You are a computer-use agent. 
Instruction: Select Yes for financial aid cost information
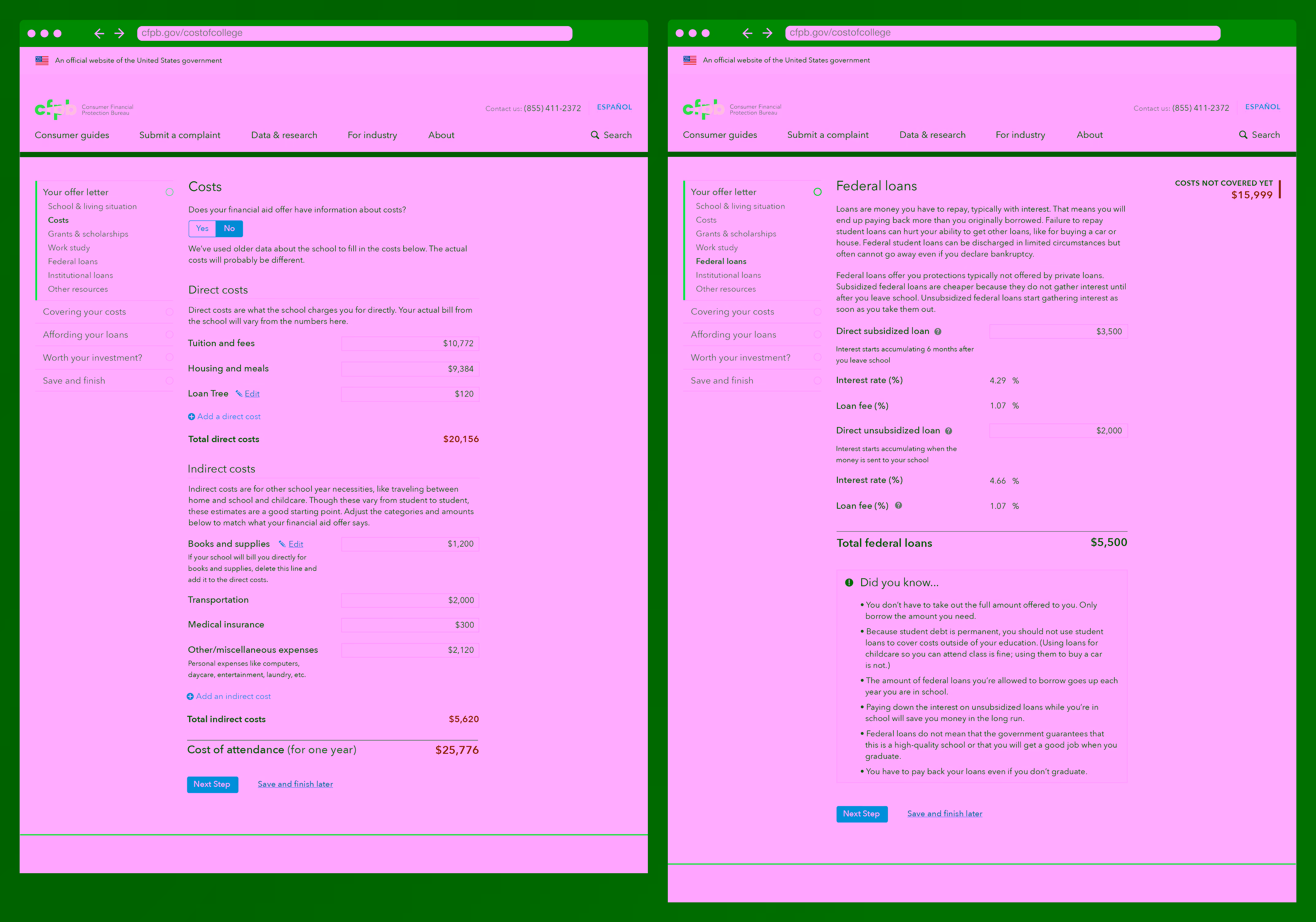pyautogui.click(x=202, y=228)
